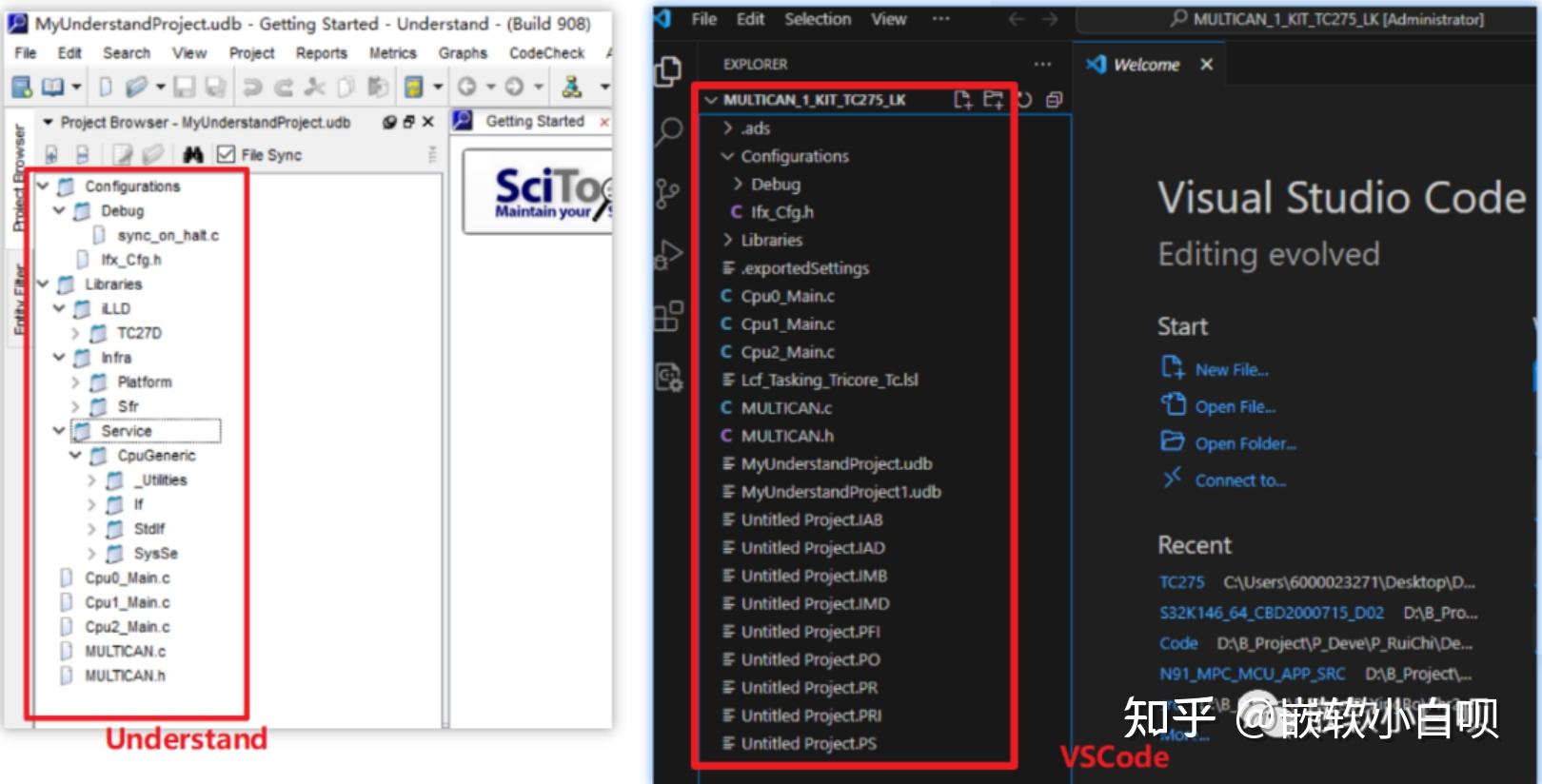Open VSCode Source Control icon
The height and width of the screenshot is (784, 1542).
point(668,193)
